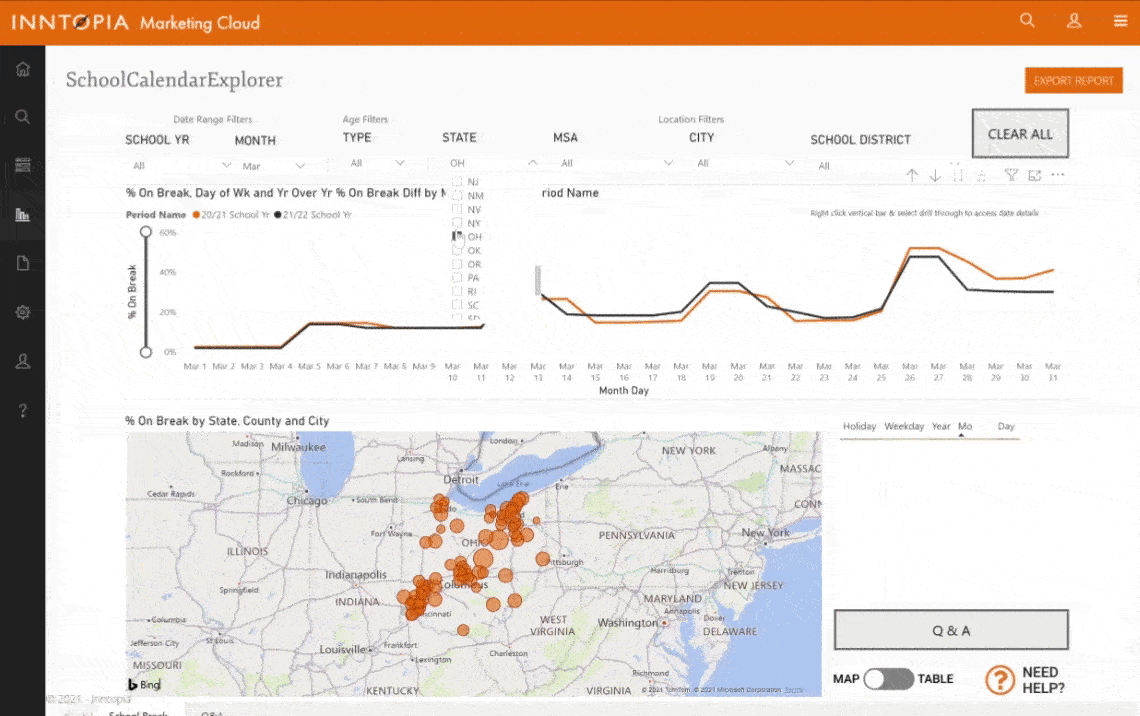
Task: Open the user account icon in header
Action: point(1074,20)
